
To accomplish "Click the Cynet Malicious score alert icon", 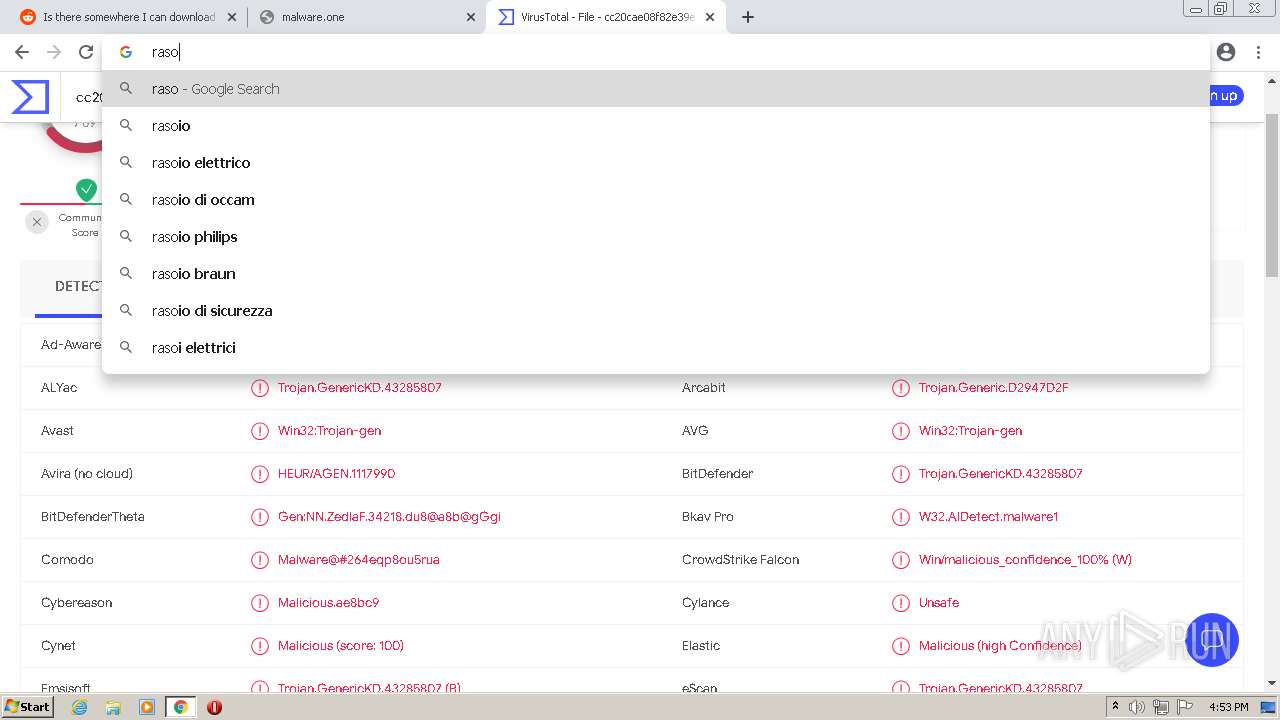I will 260,646.
